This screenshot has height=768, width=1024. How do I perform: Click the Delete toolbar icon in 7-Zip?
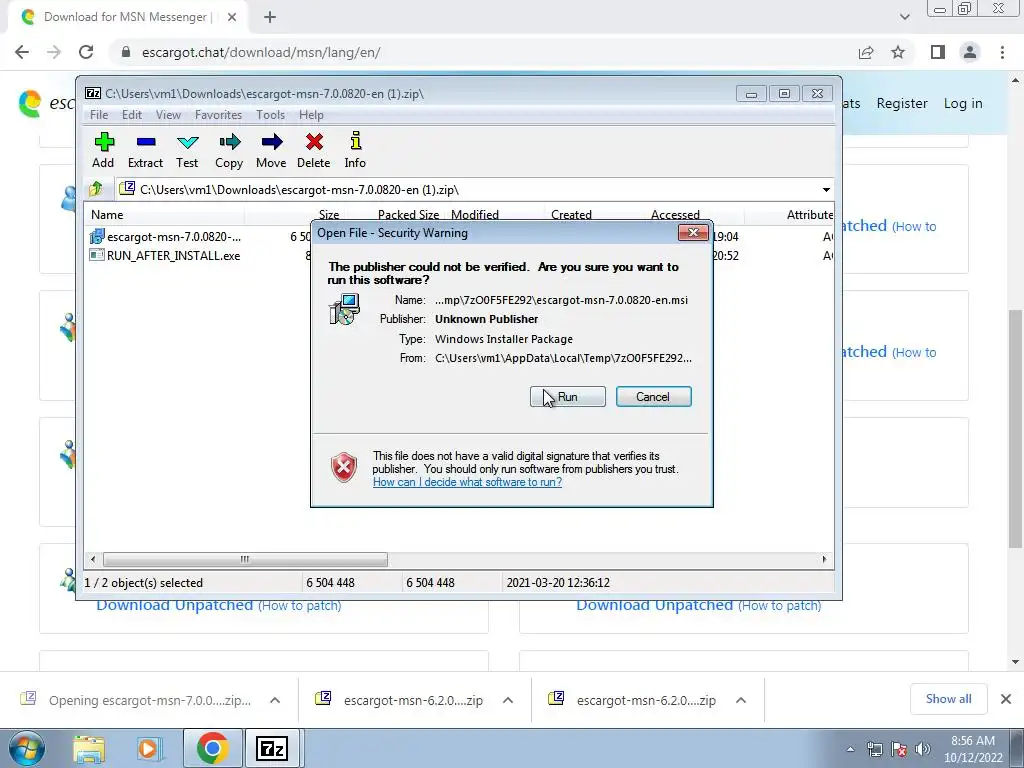pyautogui.click(x=313, y=151)
